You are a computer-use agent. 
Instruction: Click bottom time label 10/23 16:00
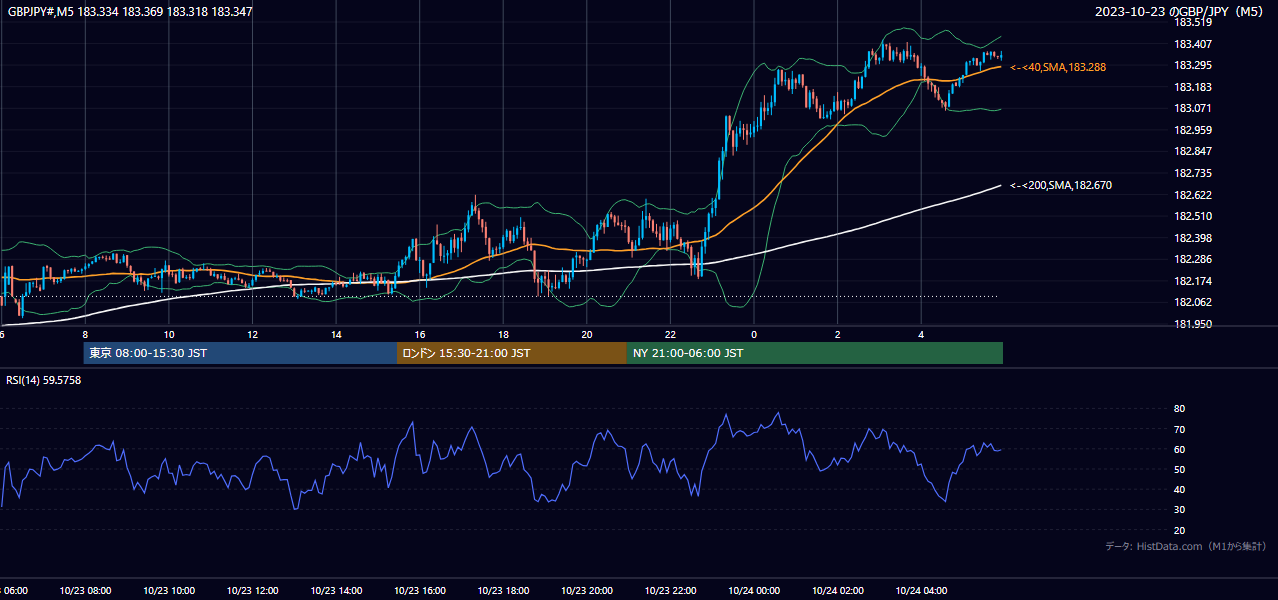pos(420,590)
